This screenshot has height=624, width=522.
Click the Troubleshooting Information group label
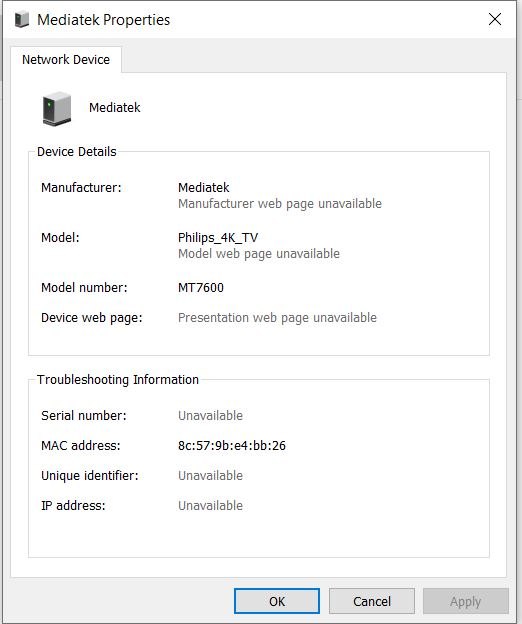tap(118, 380)
